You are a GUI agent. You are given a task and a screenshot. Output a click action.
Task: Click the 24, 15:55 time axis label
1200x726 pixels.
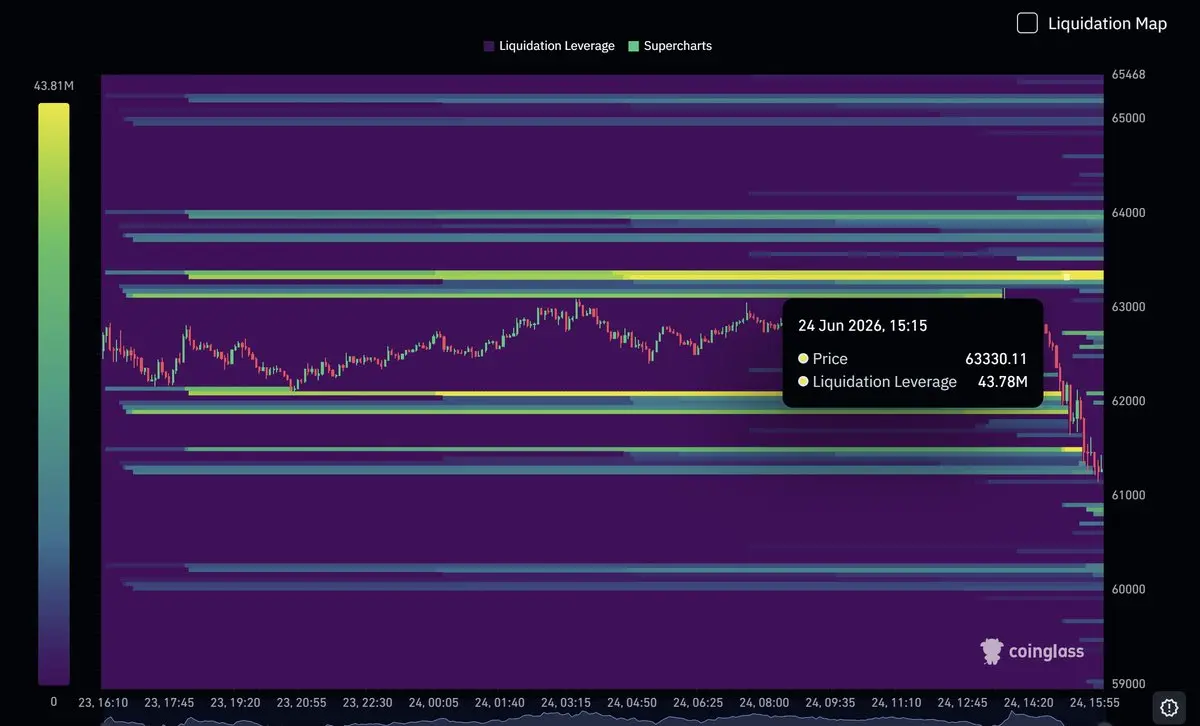1094,703
